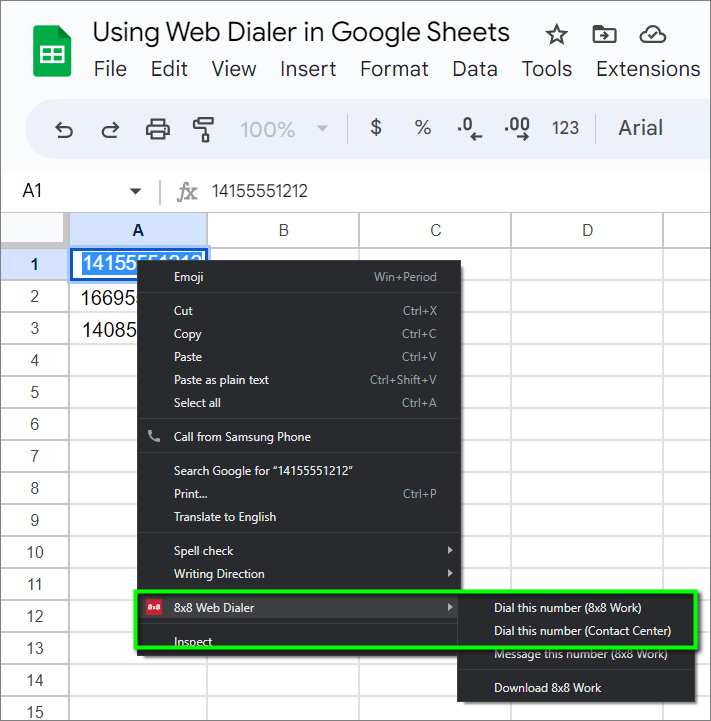This screenshot has height=721, width=711.
Task: Select row 10 header
Action: click(34, 552)
